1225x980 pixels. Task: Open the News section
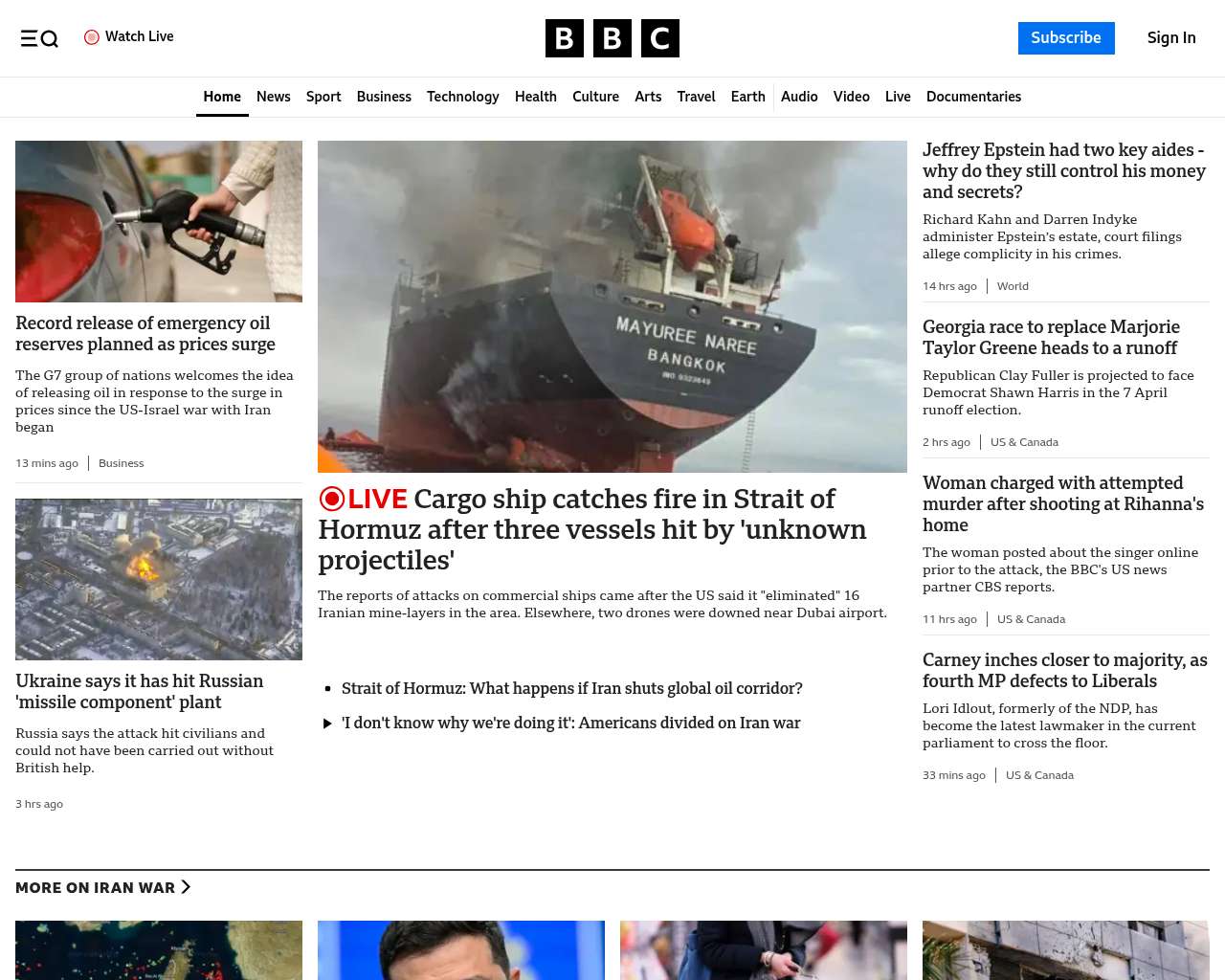point(274,97)
